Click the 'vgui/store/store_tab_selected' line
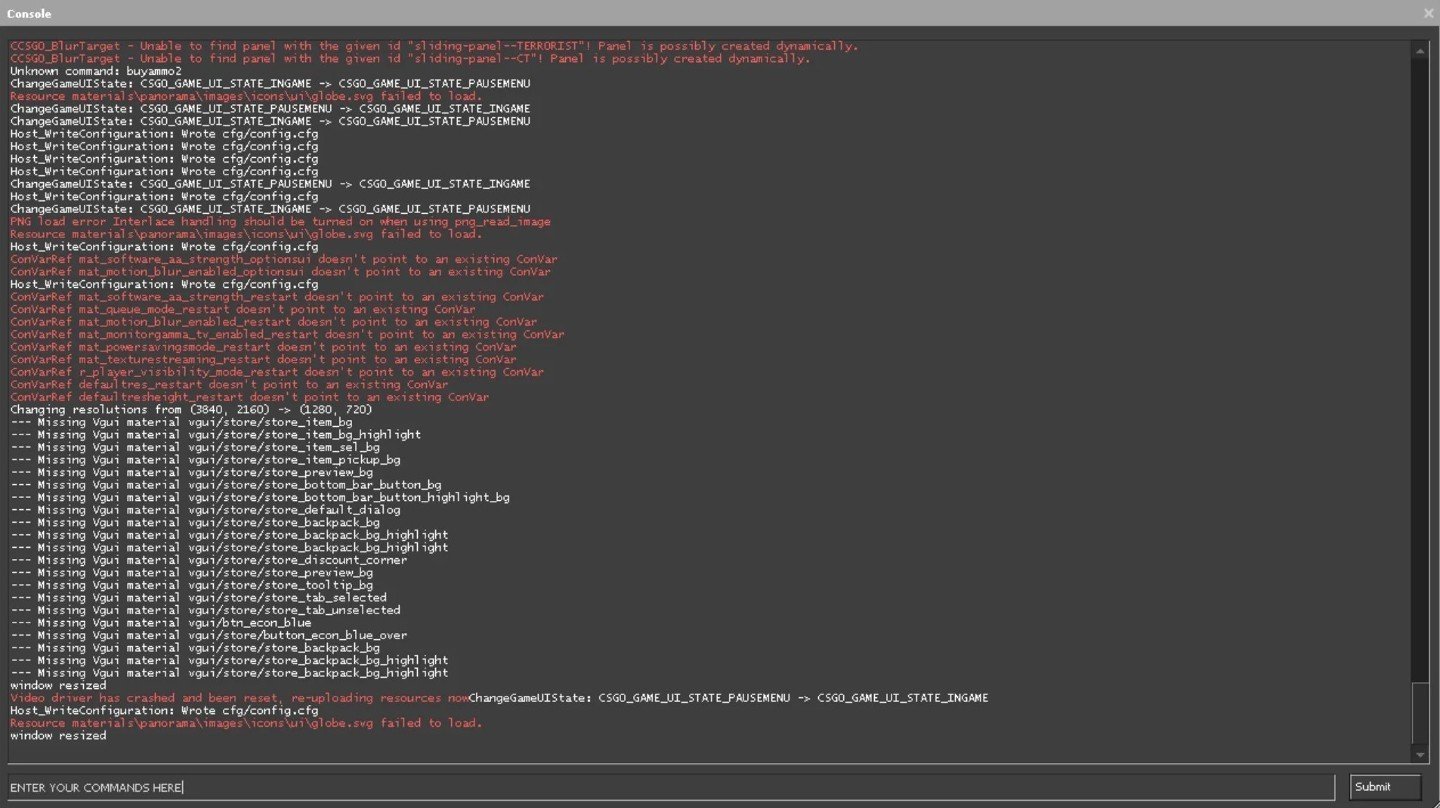 pos(198,598)
